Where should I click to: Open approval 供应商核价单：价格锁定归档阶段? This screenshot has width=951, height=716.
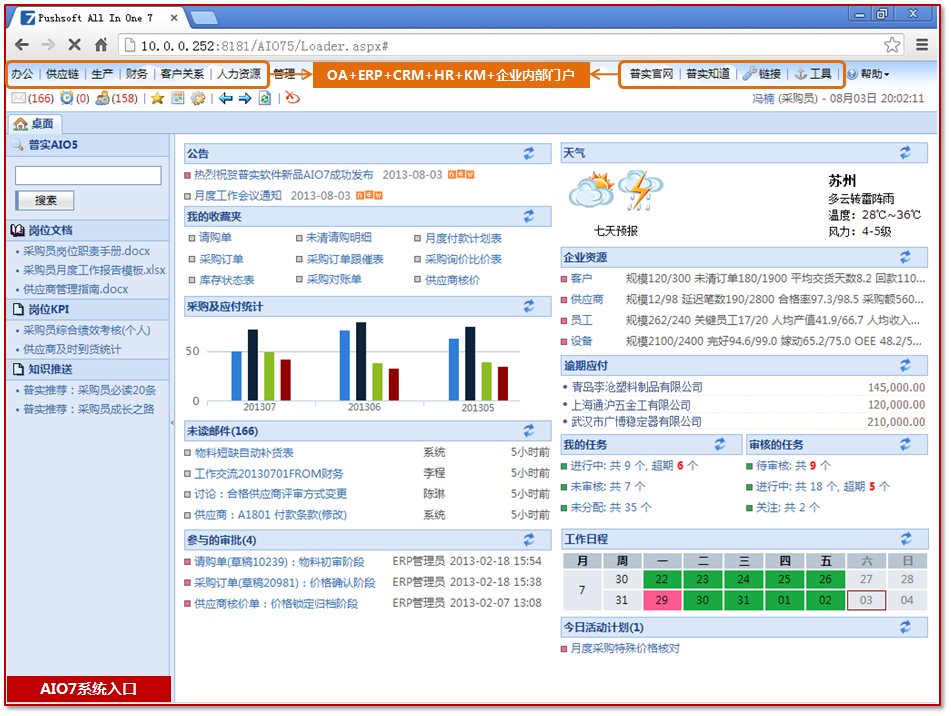(276, 604)
